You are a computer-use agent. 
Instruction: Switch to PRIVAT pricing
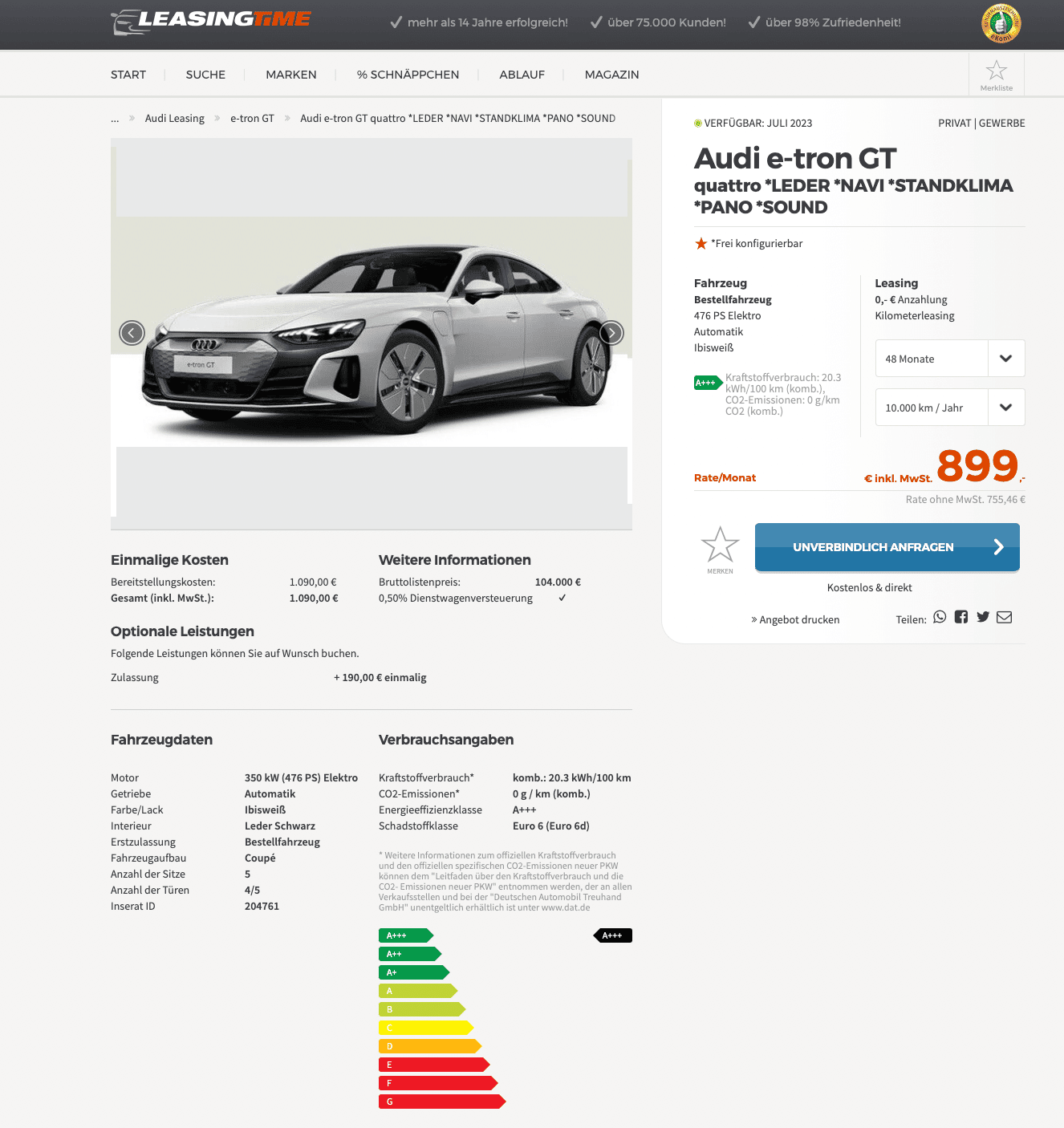955,123
